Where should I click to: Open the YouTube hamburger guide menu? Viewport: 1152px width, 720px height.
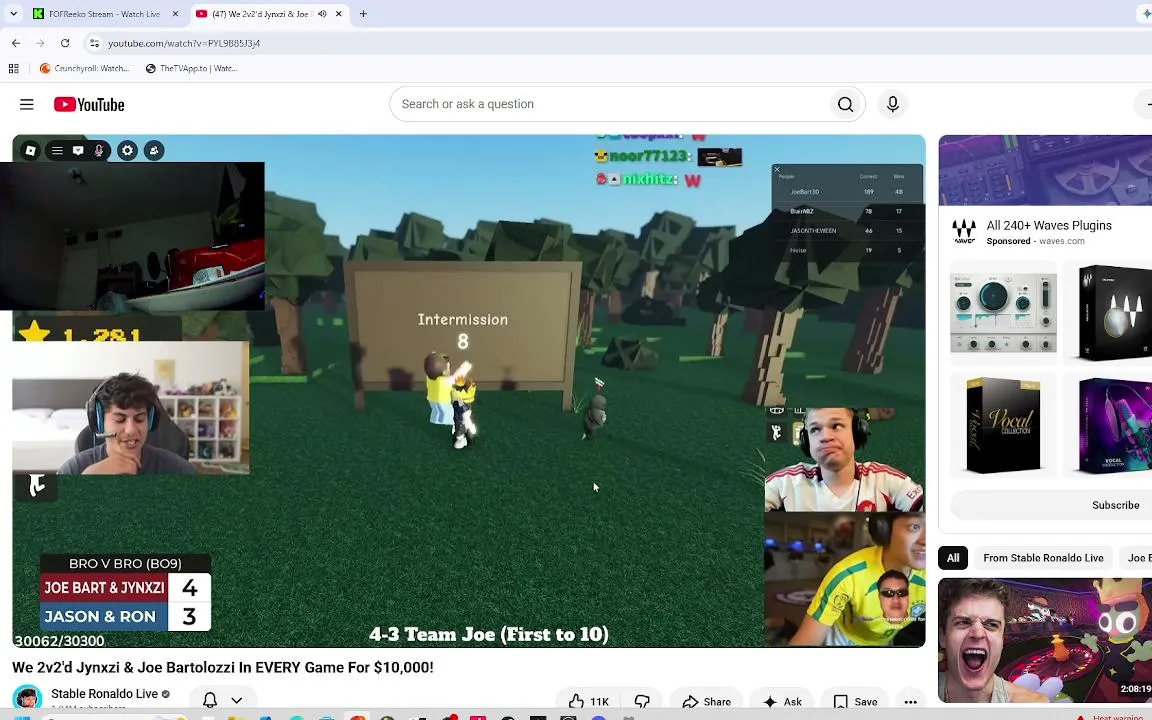[x=26, y=104]
